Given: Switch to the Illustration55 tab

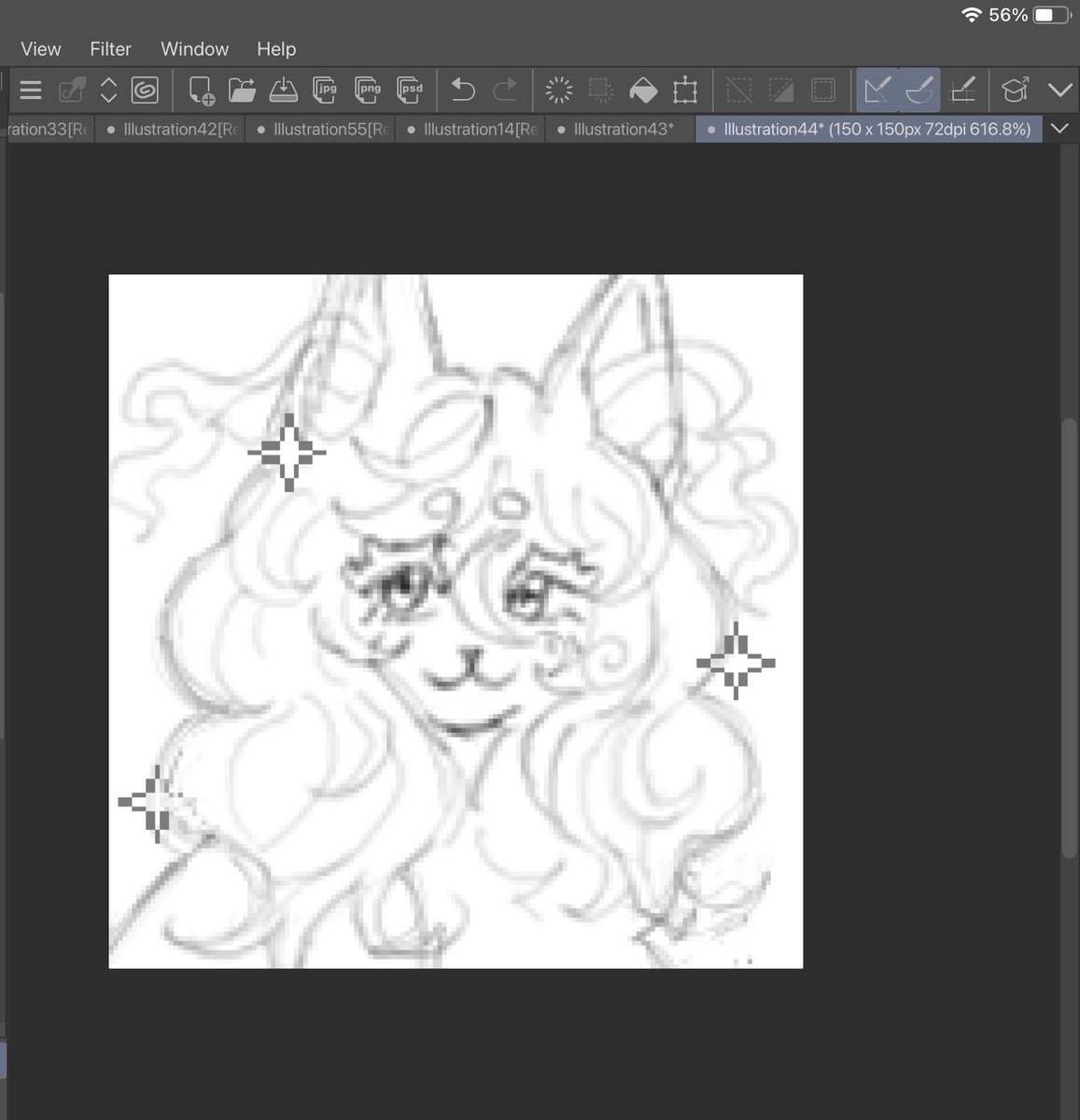Looking at the screenshot, I should [320, 129].
